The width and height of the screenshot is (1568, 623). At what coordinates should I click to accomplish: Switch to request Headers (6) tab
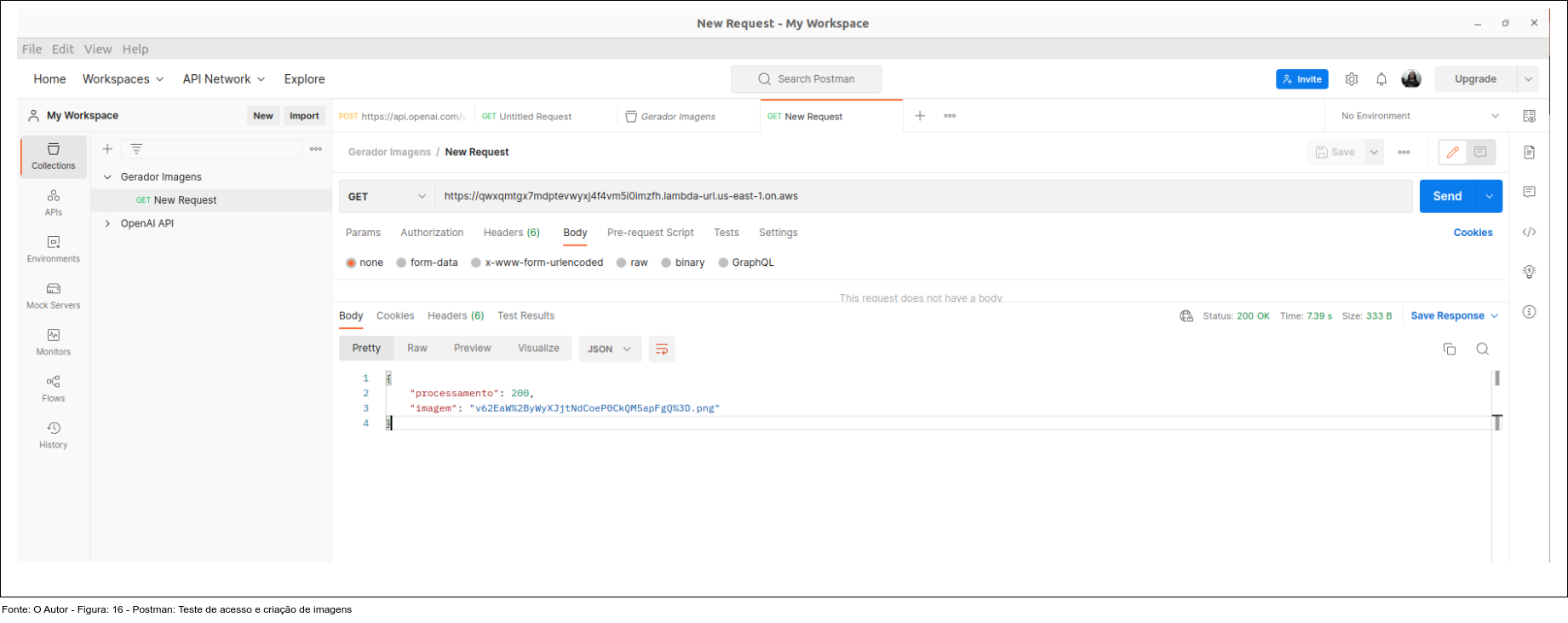(512, 233)
